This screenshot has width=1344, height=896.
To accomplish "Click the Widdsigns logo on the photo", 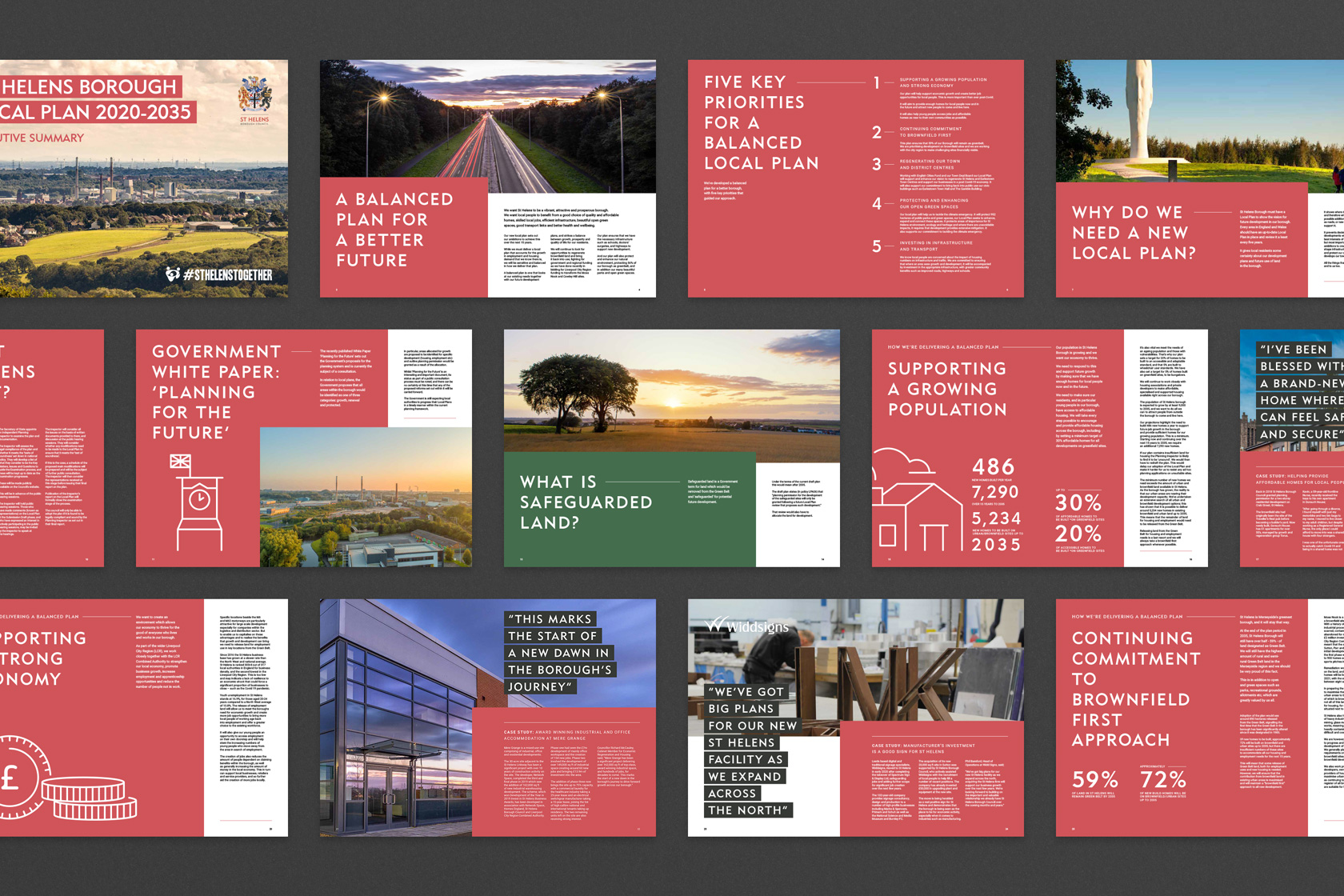I will coord(747,626).
